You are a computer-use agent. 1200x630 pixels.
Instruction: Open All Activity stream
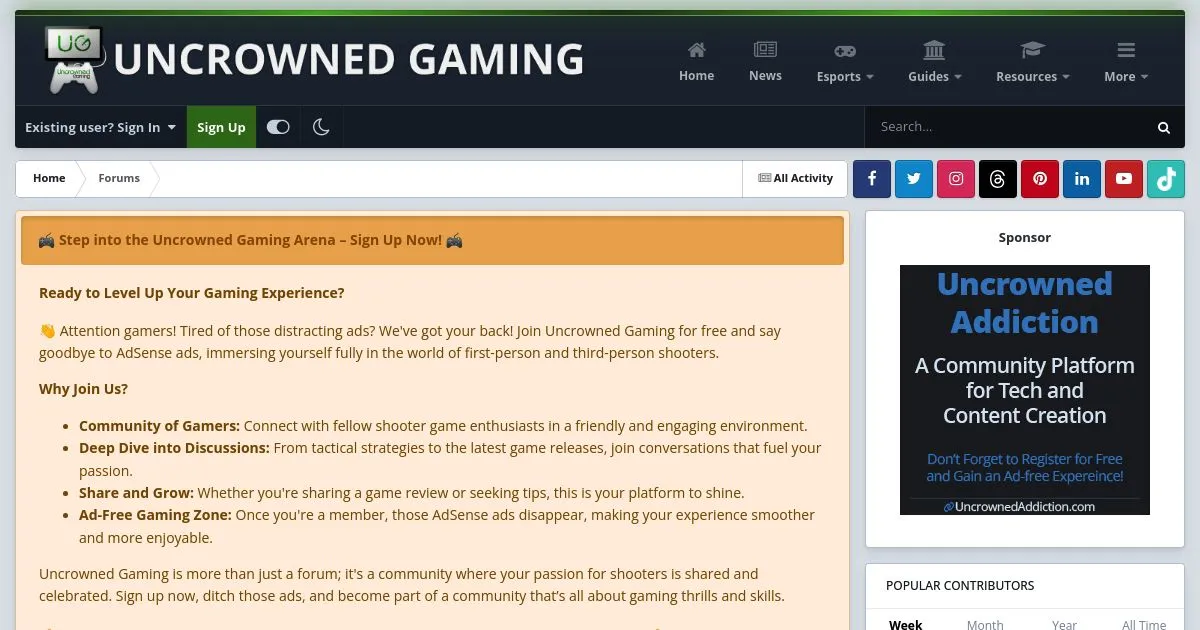tap(795, 178)
